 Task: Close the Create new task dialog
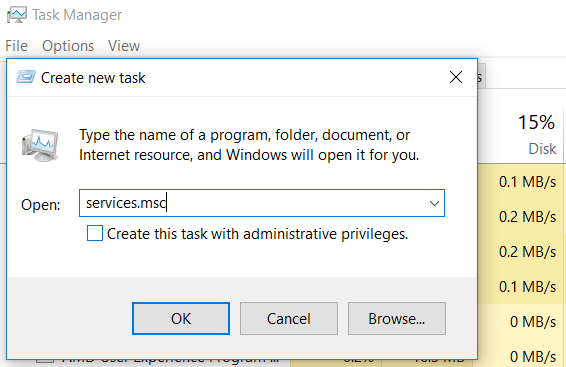click(x=456, y=77)
